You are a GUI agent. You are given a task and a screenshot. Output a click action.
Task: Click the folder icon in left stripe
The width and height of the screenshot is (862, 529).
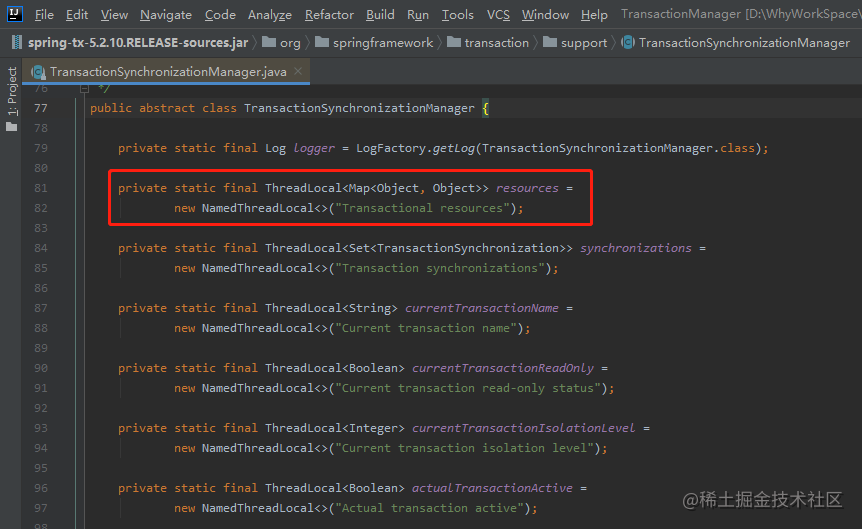(x=12, y=127)
